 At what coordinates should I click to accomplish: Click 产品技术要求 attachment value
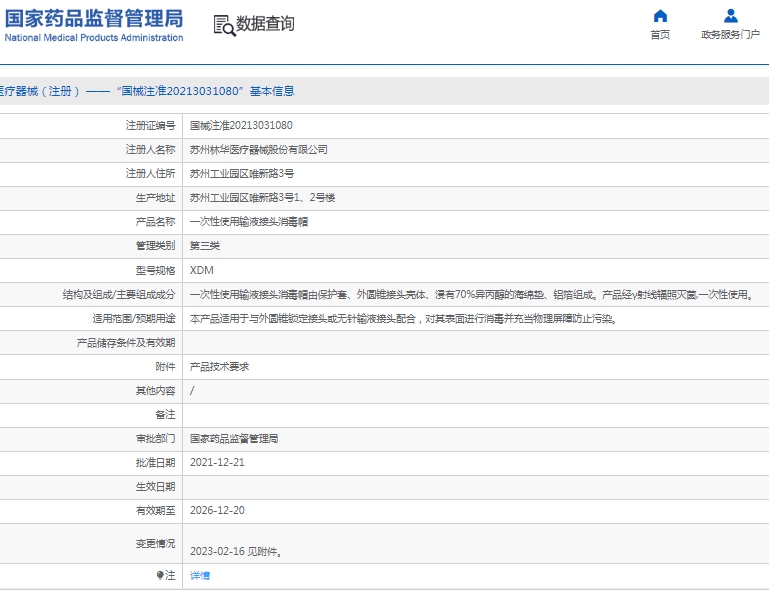click(x=219, y=366)
